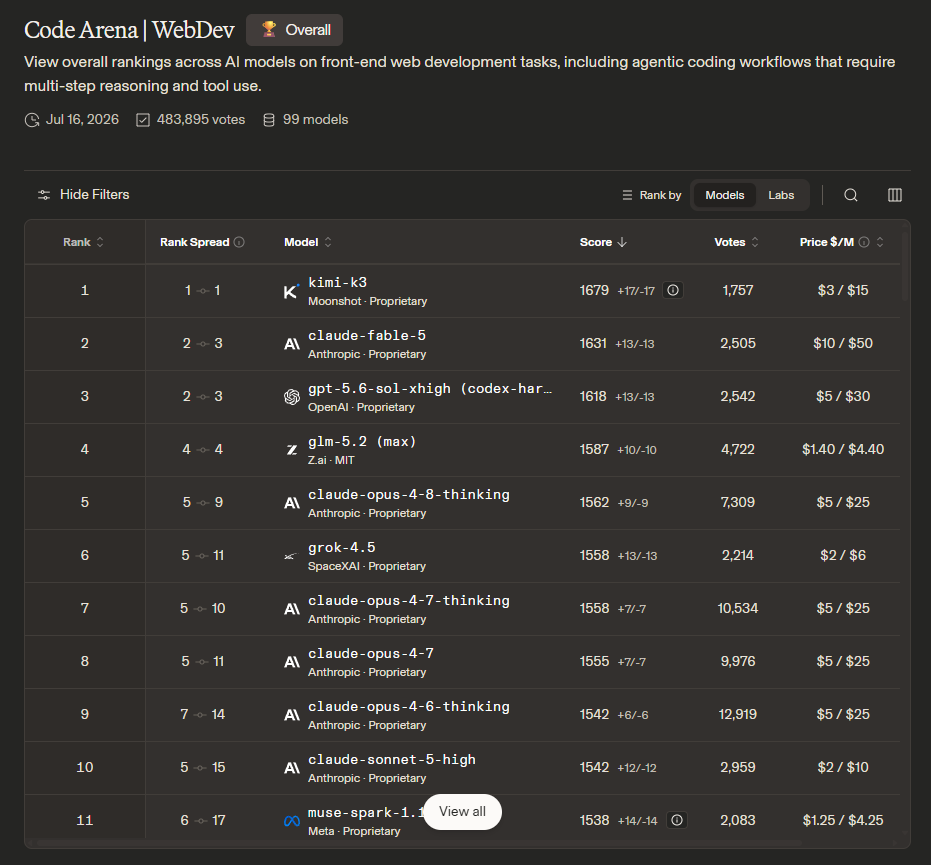Click the votes value 12,919
Image resolution: width=931 pixels, height=865 pixels.
[737, 714]
